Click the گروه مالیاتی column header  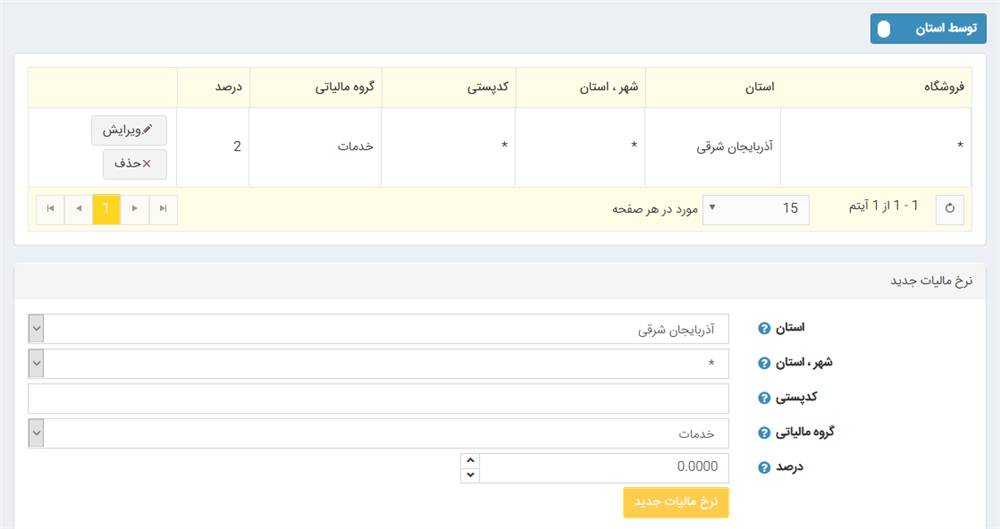tap(315, 87)
